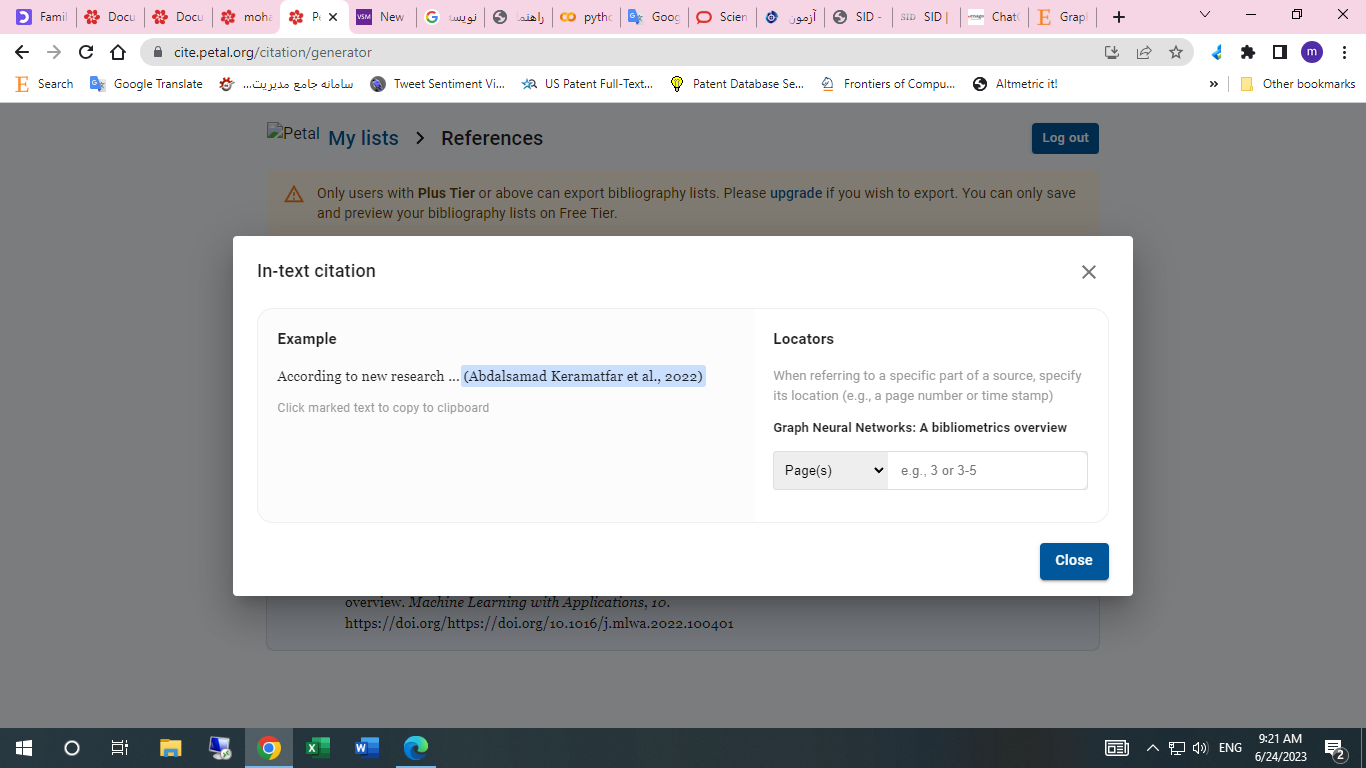1366x768 pixels.
Task: Open the Search bookmark
Action: coord(45,84)
